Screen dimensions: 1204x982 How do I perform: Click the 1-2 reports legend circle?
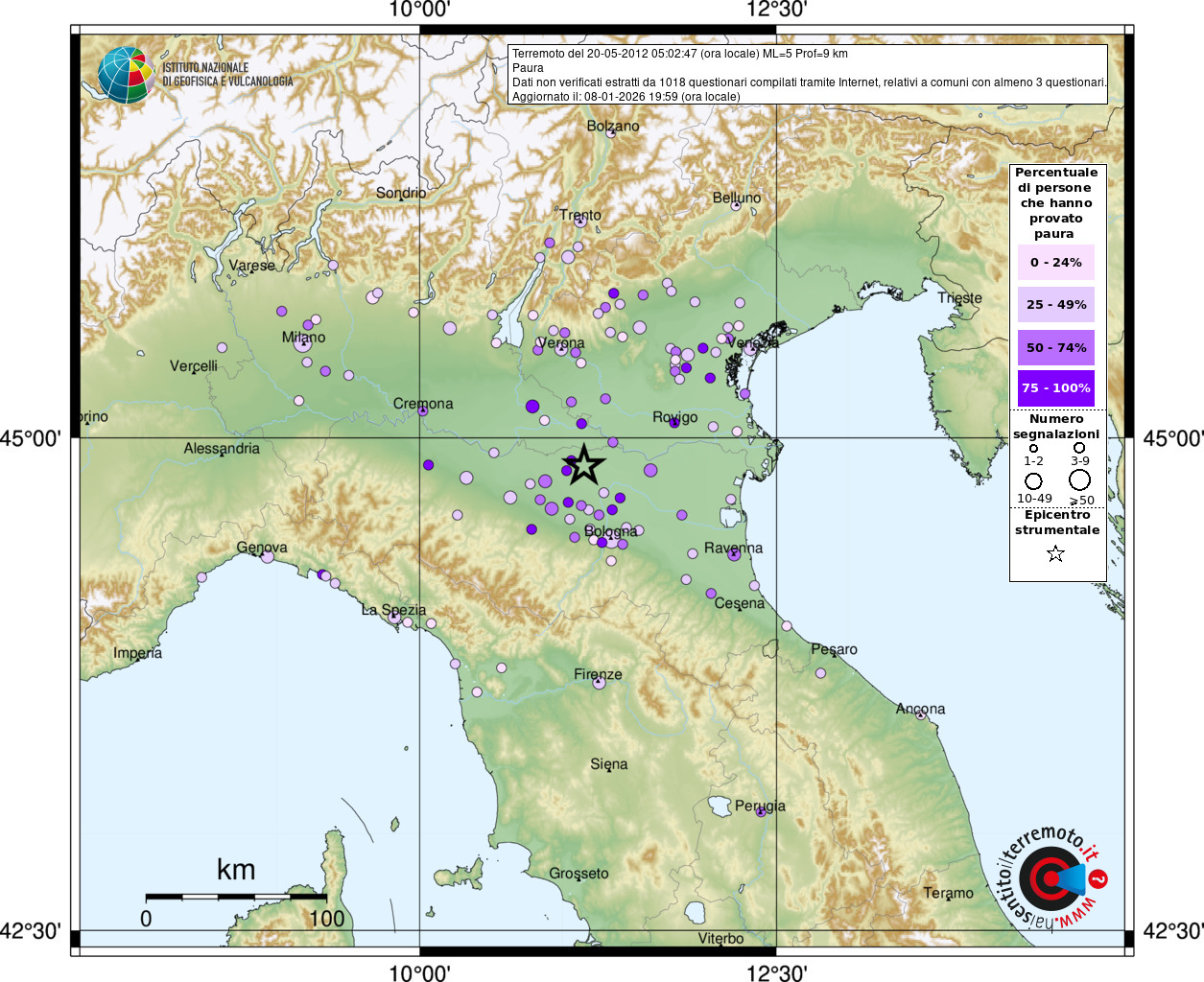click(x=1033, y=448)
